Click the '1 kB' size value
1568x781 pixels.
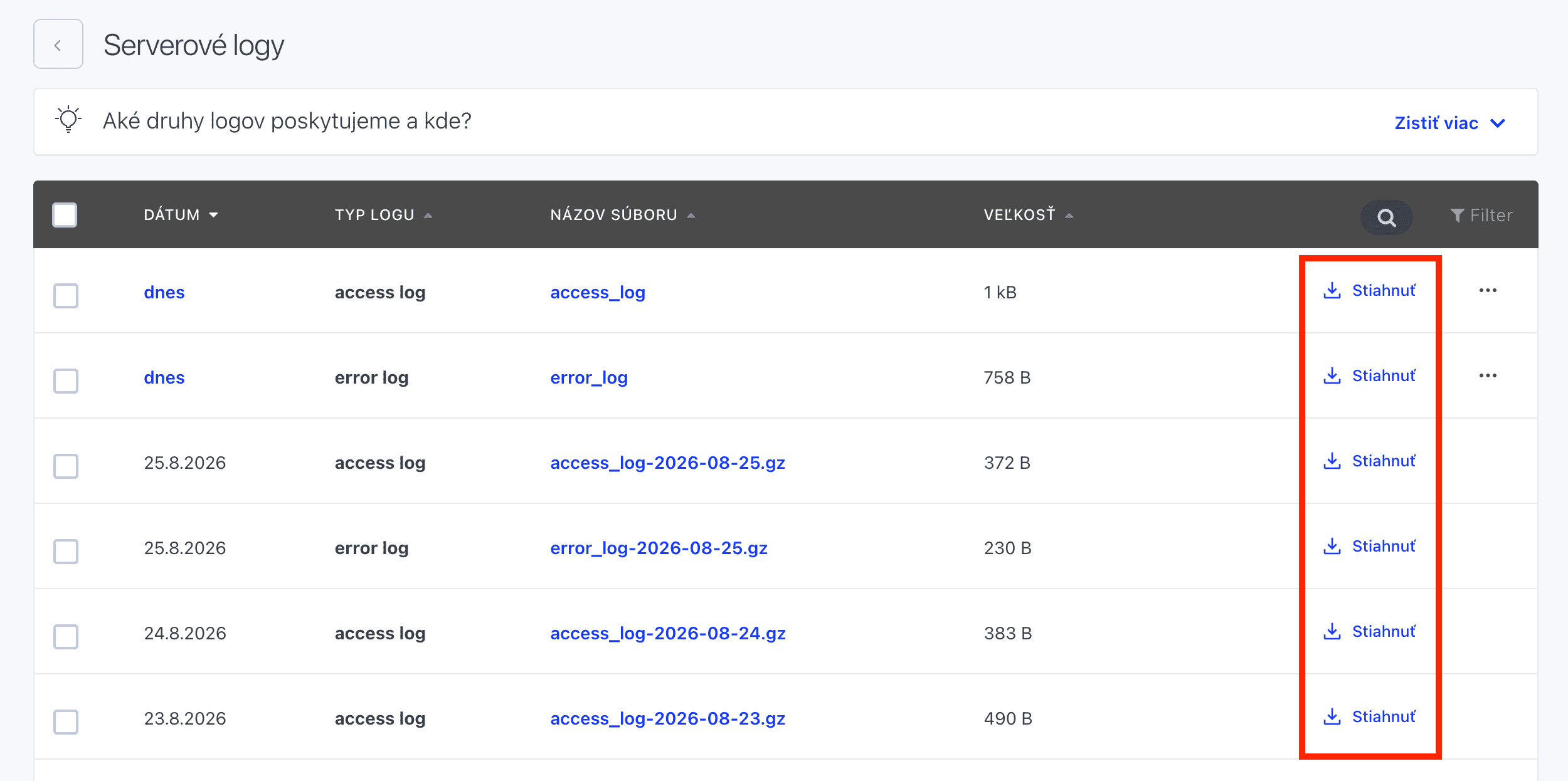tap(1000, 293)
